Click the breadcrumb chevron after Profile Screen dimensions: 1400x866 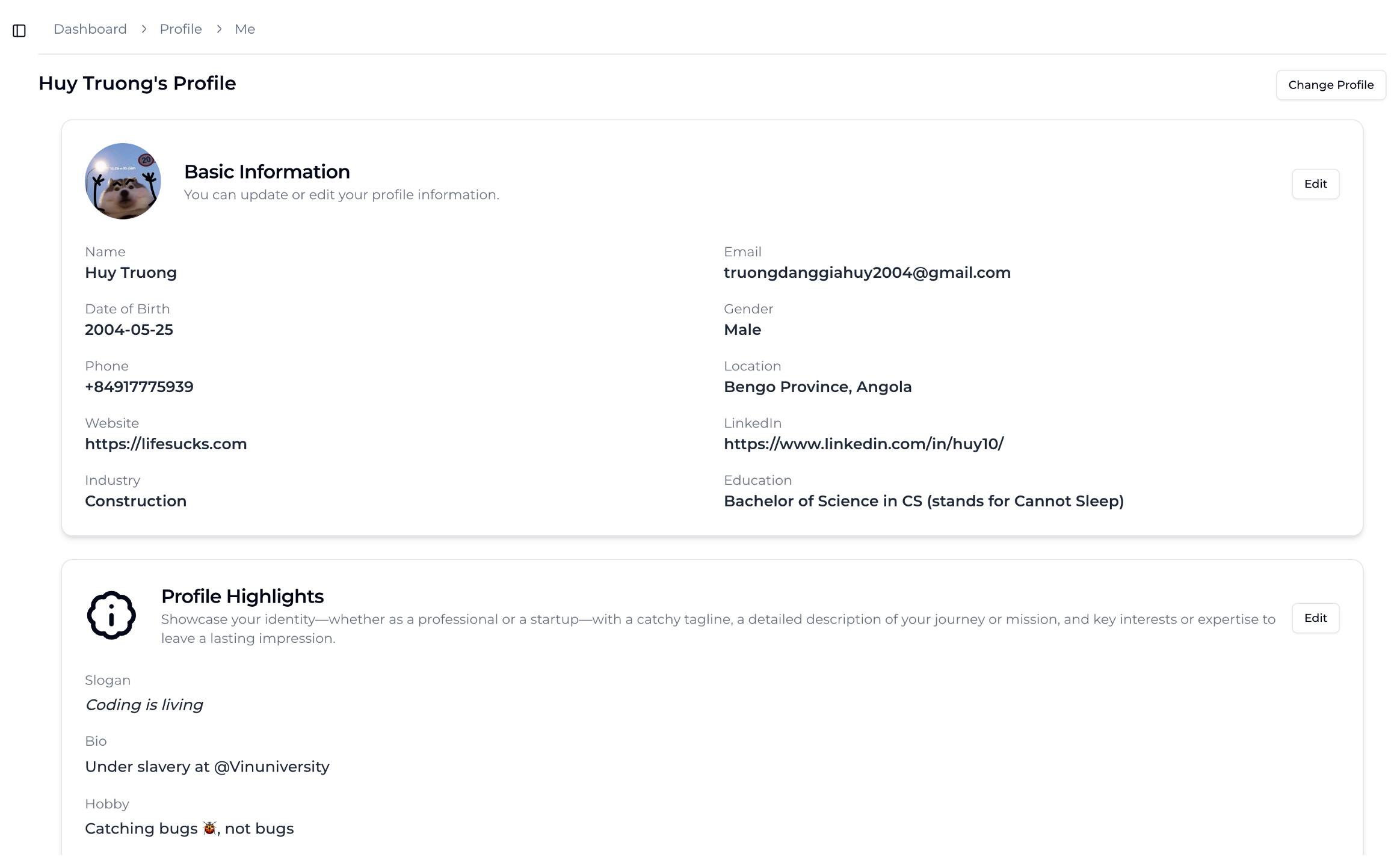pos(219,29)
